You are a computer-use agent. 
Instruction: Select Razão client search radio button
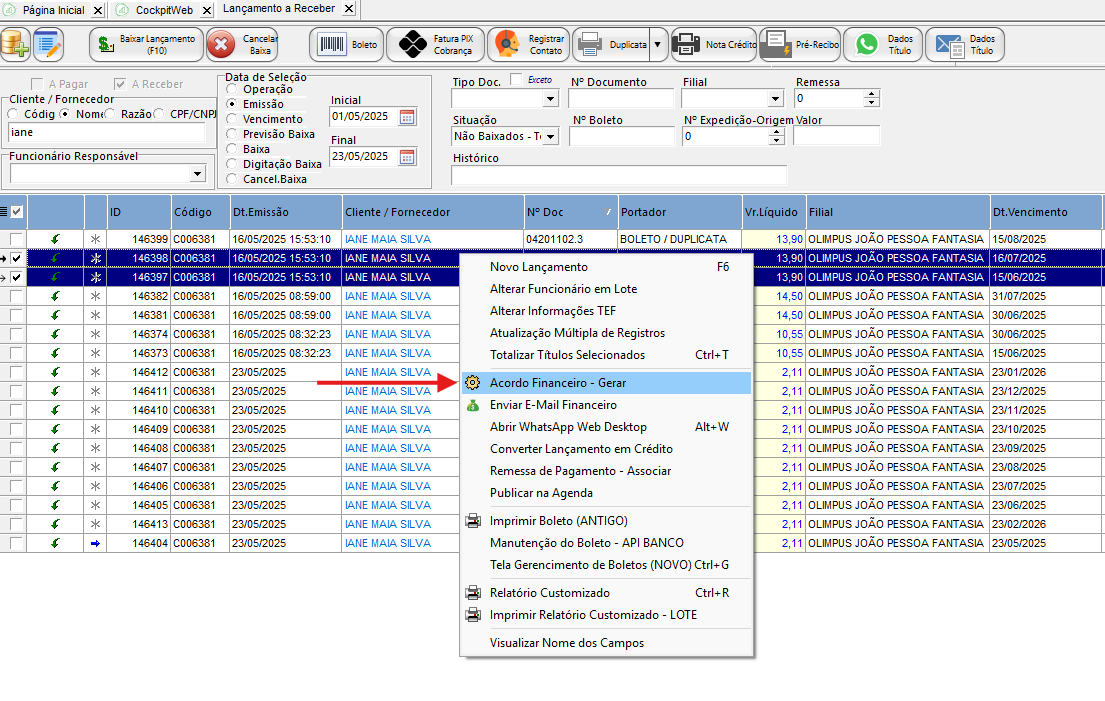[x=110, y=114]
